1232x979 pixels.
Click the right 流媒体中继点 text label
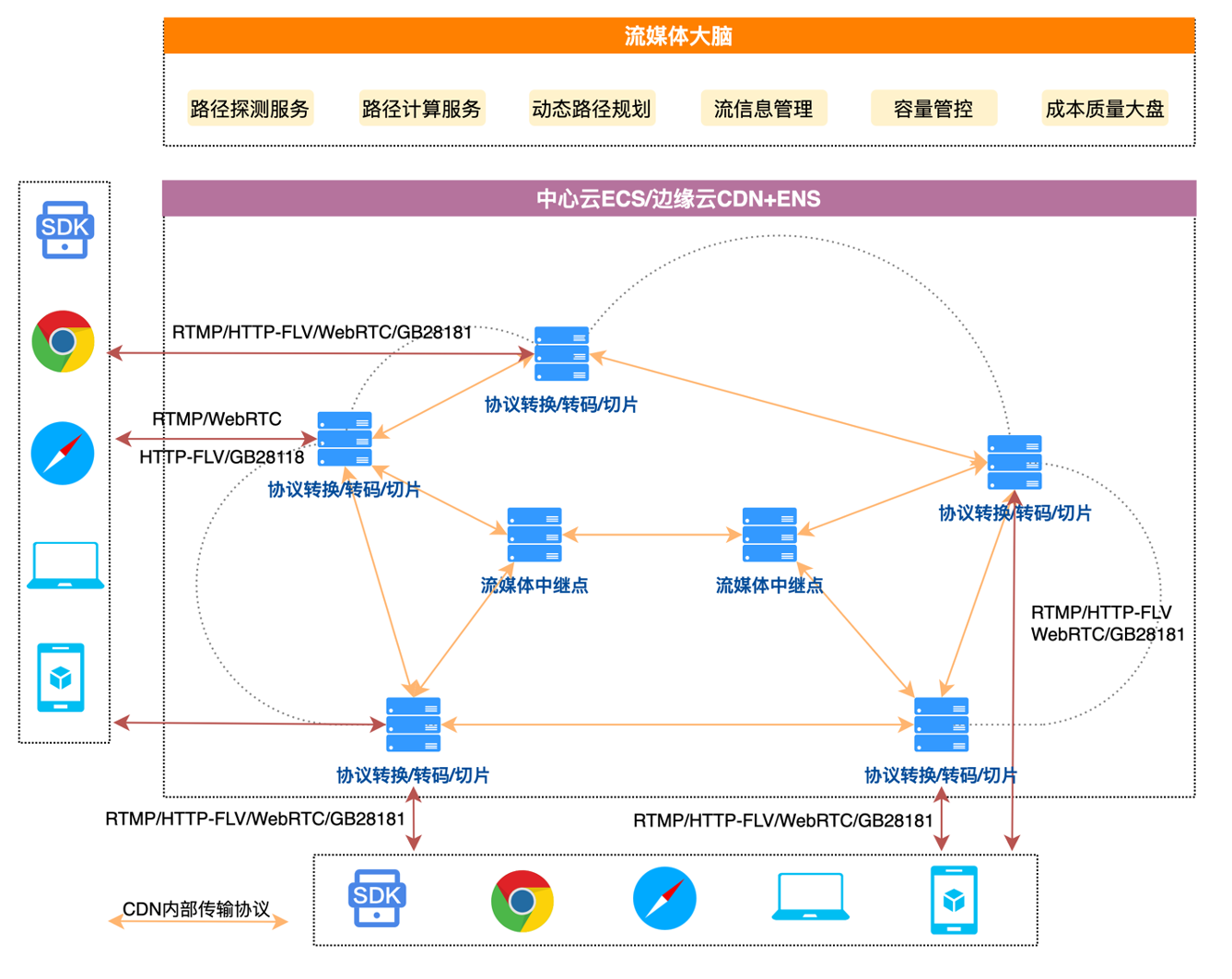click(x=769, y=585)
